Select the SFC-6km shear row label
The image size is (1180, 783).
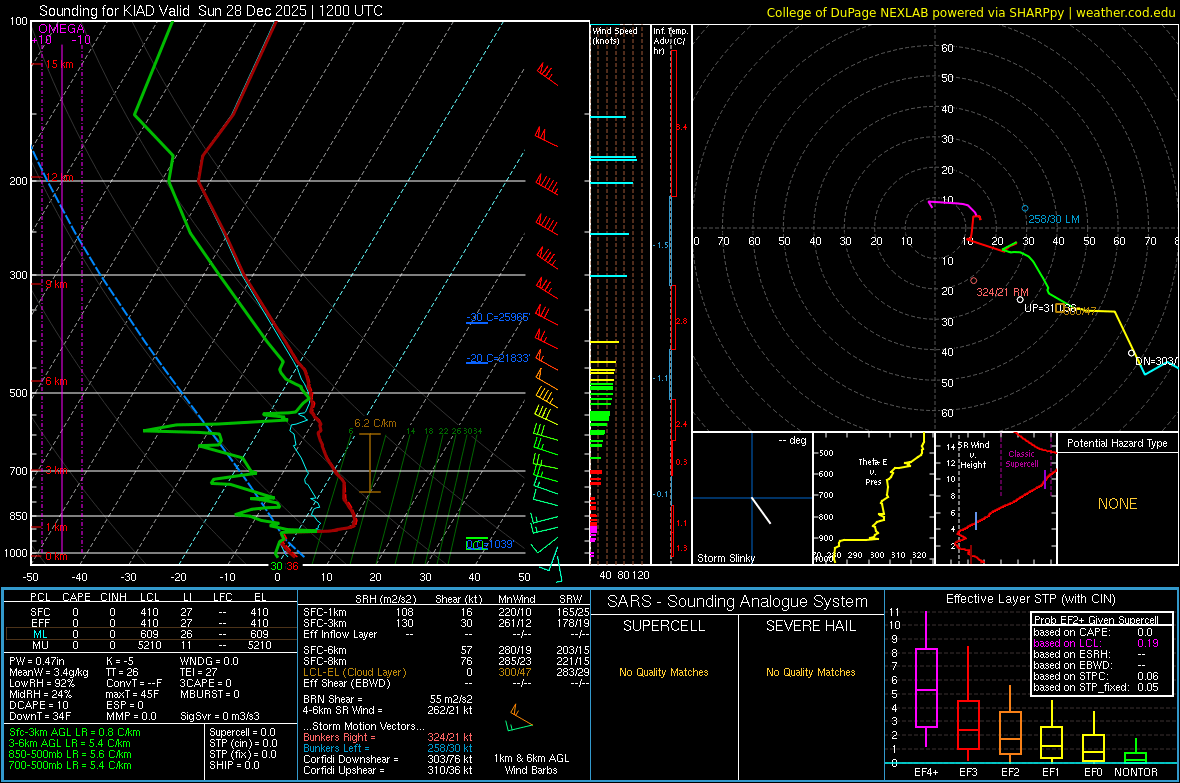(x=325, y=650)
